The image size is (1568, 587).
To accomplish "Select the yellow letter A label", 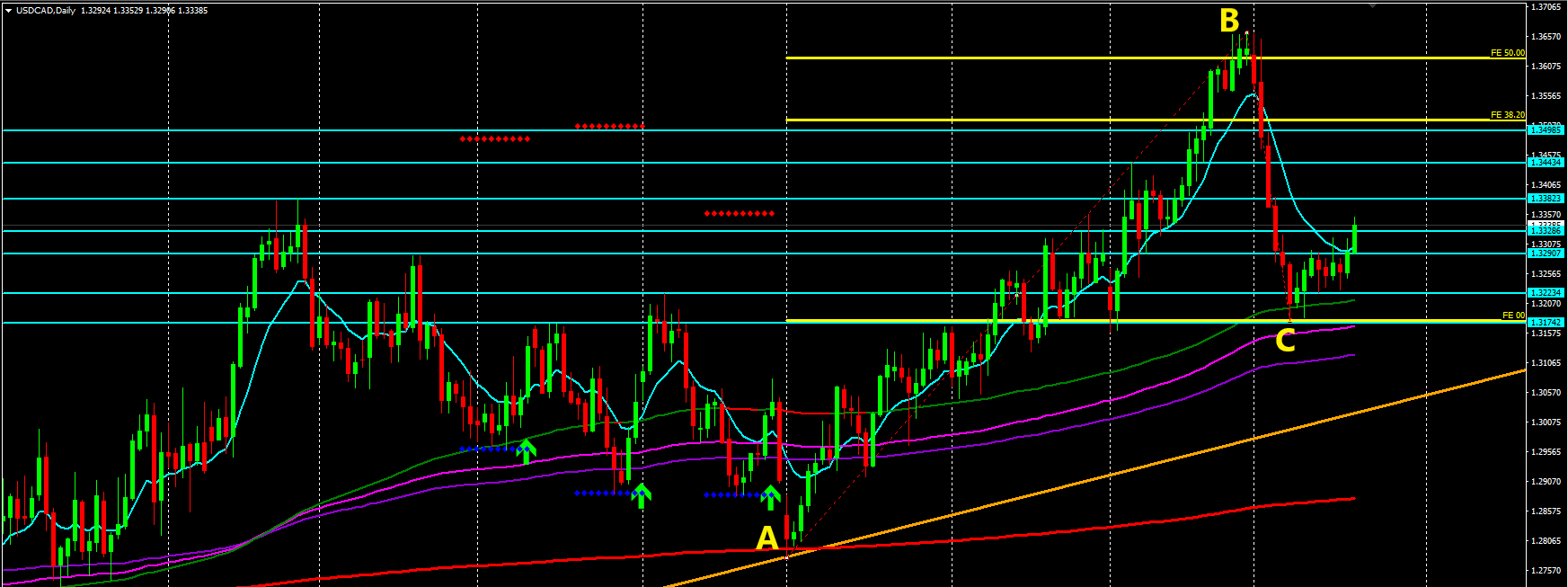I will point(766,538).
